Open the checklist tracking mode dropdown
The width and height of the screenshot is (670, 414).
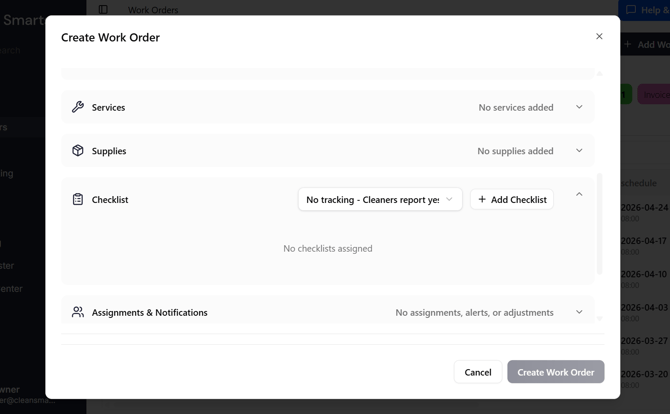[380, 199]
